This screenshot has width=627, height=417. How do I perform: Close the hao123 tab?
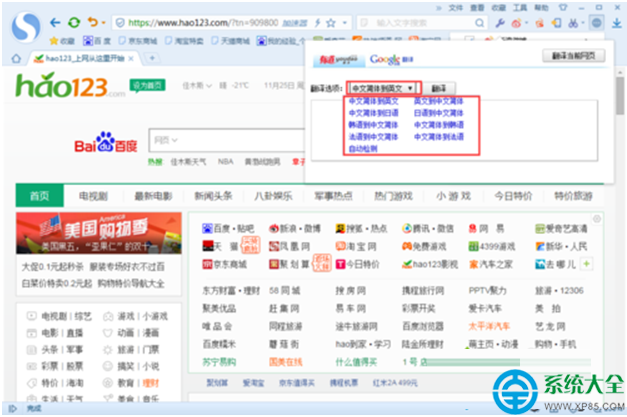tap(131, 59)
